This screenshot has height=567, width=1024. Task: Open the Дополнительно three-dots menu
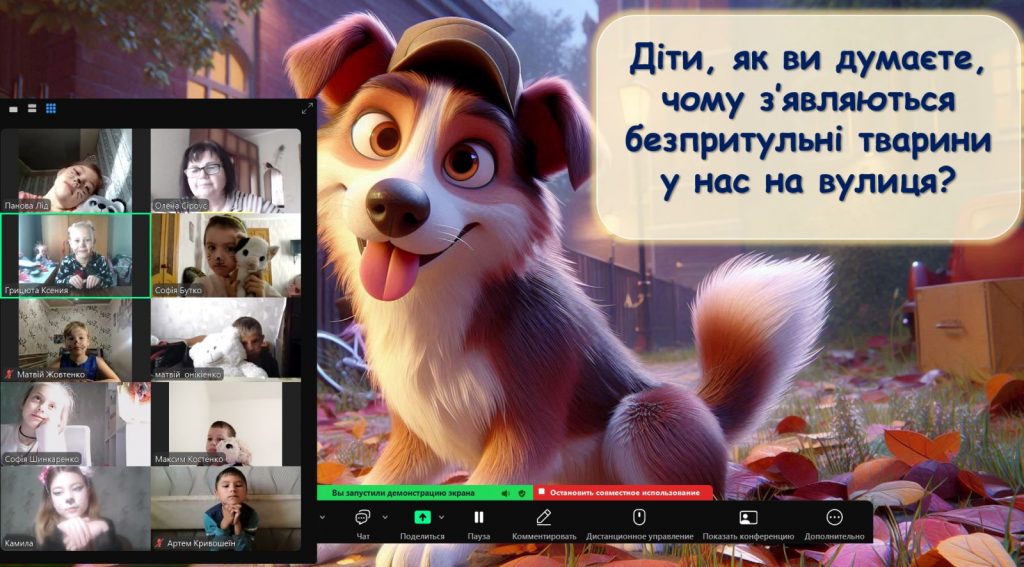834,517
